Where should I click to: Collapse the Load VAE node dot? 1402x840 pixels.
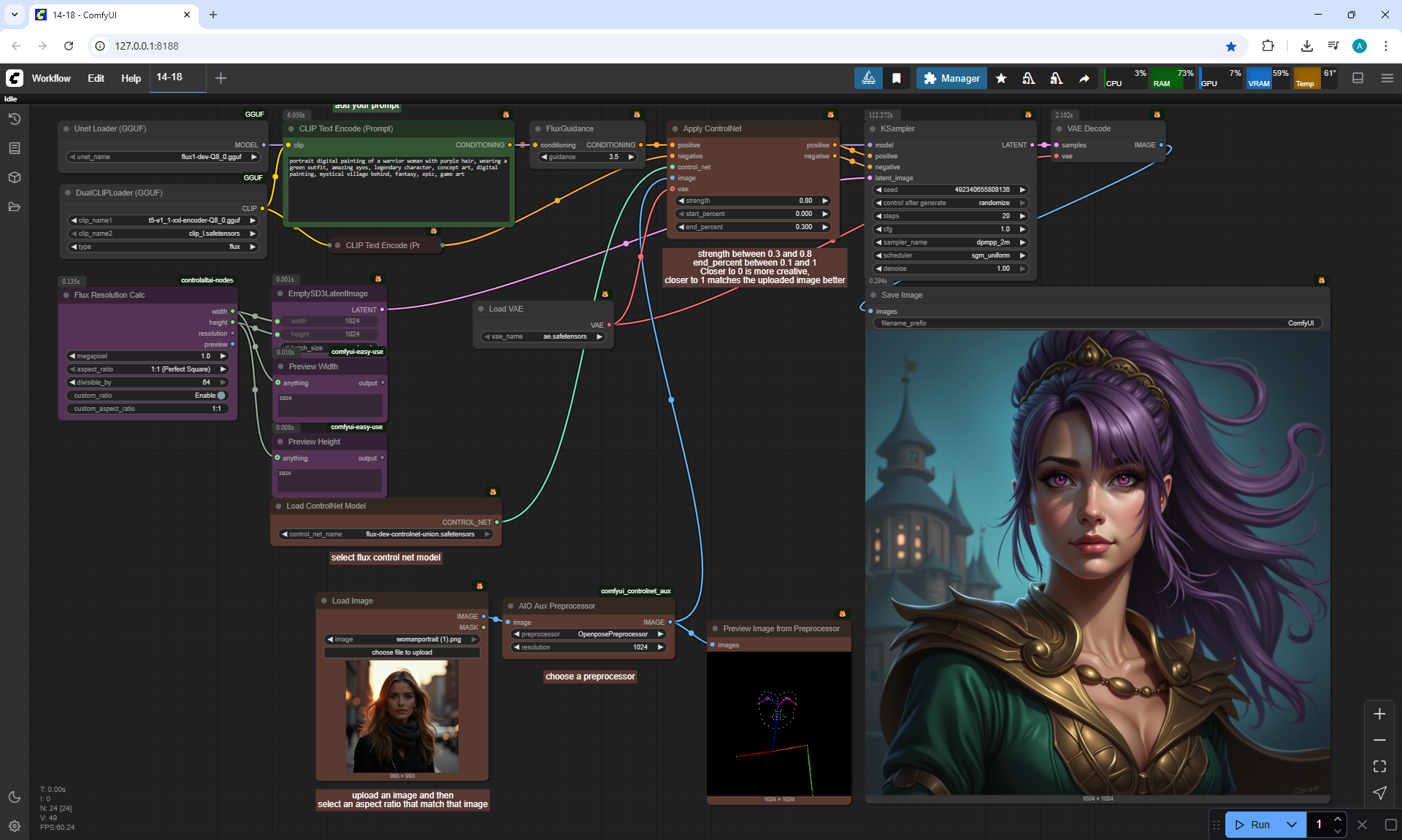[481, 309]
